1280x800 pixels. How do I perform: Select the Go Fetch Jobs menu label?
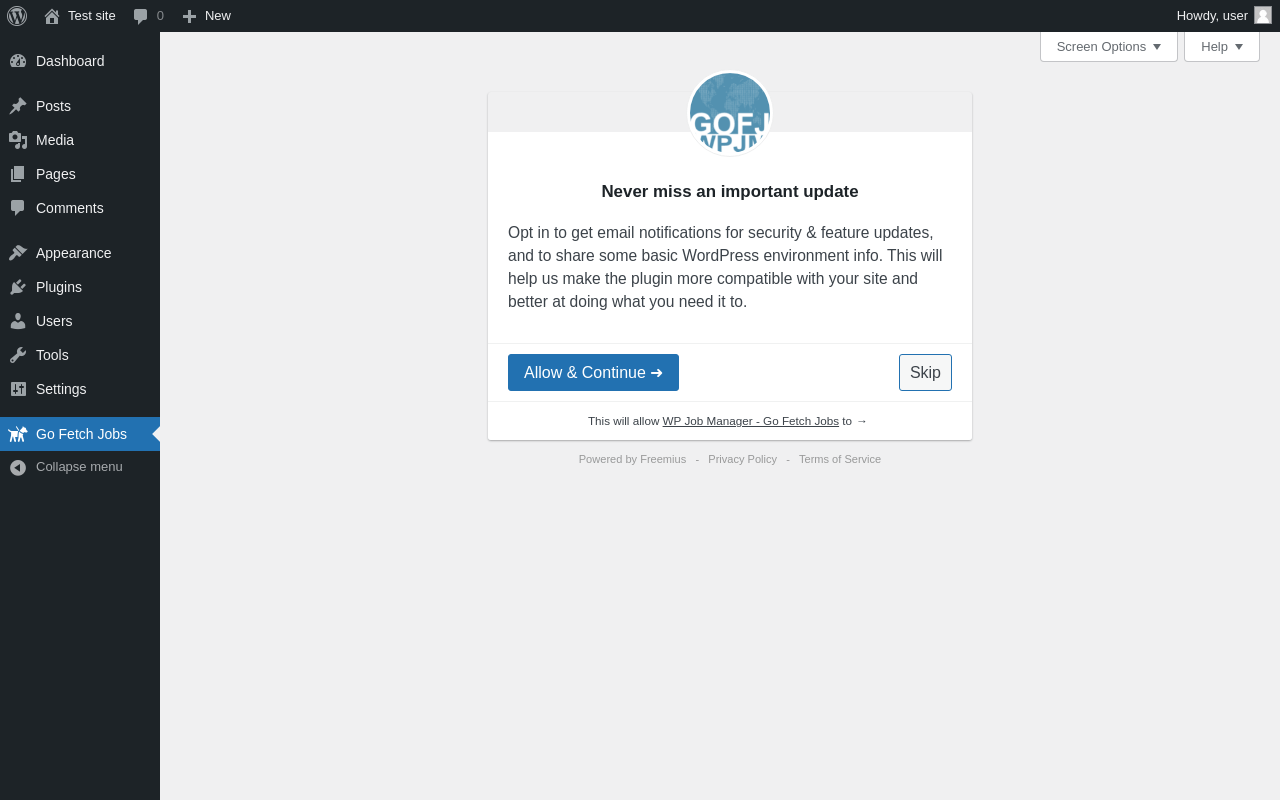81,434
